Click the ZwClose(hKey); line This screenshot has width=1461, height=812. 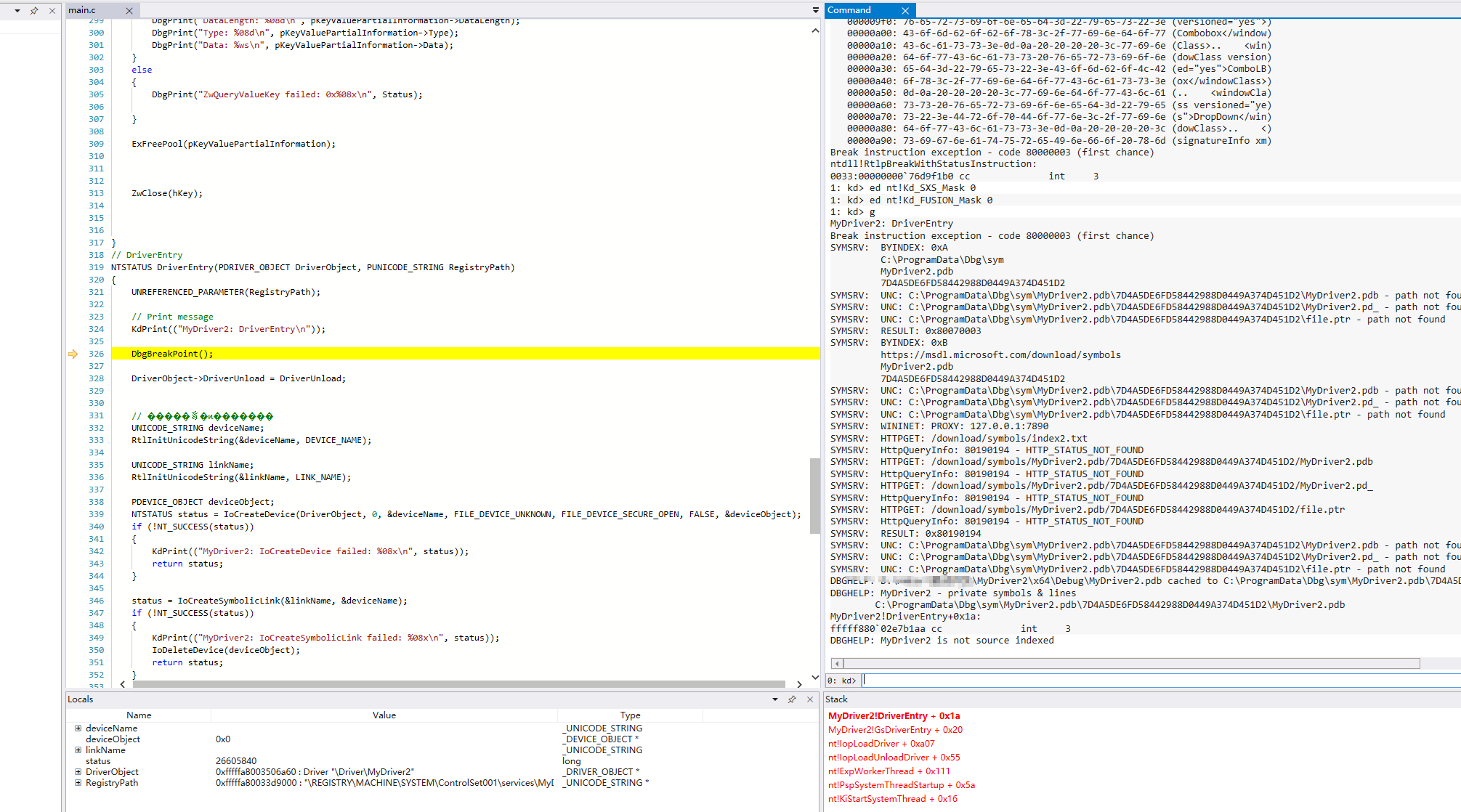coord(167,193)
